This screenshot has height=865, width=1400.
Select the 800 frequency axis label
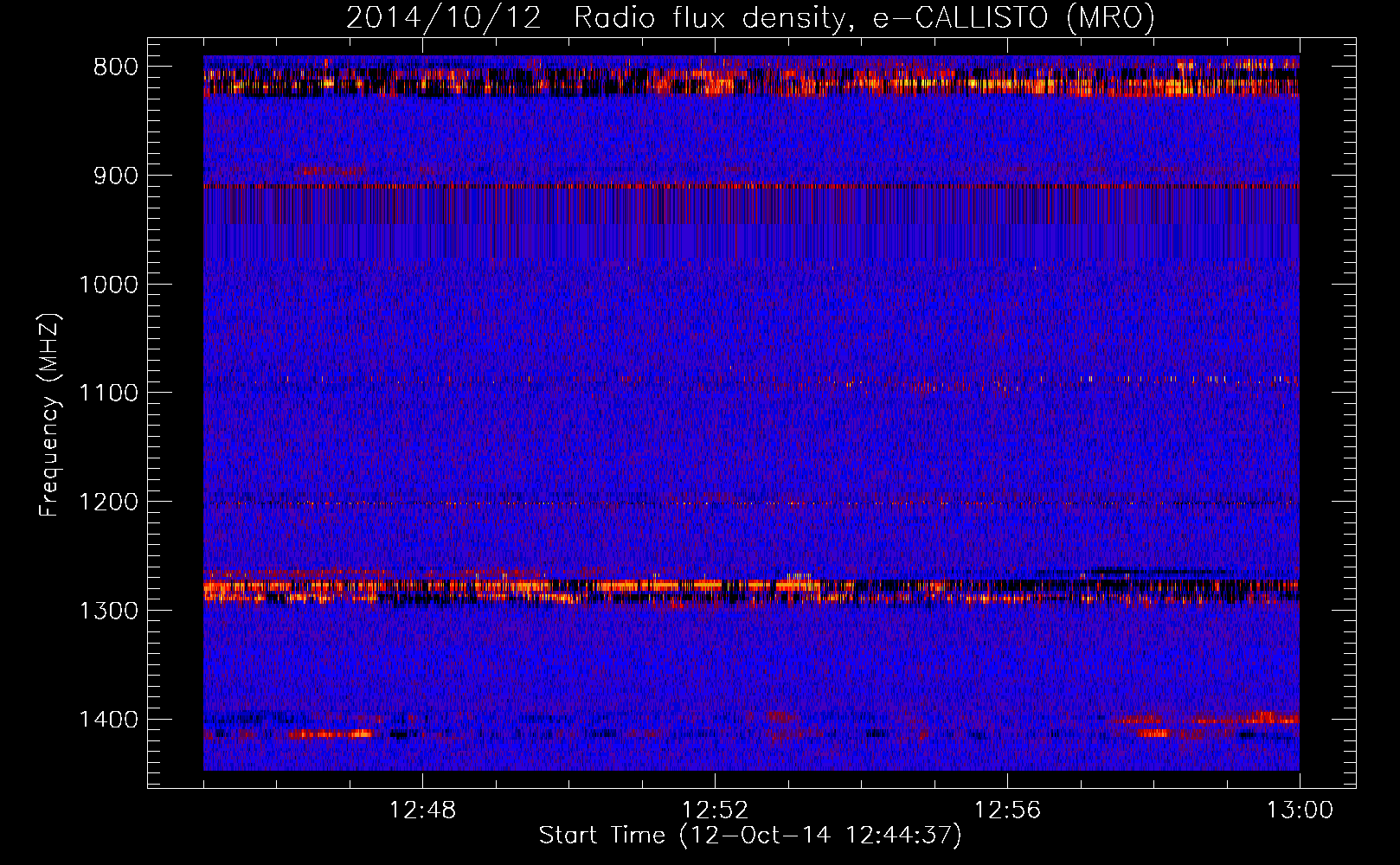pos(115,67)
